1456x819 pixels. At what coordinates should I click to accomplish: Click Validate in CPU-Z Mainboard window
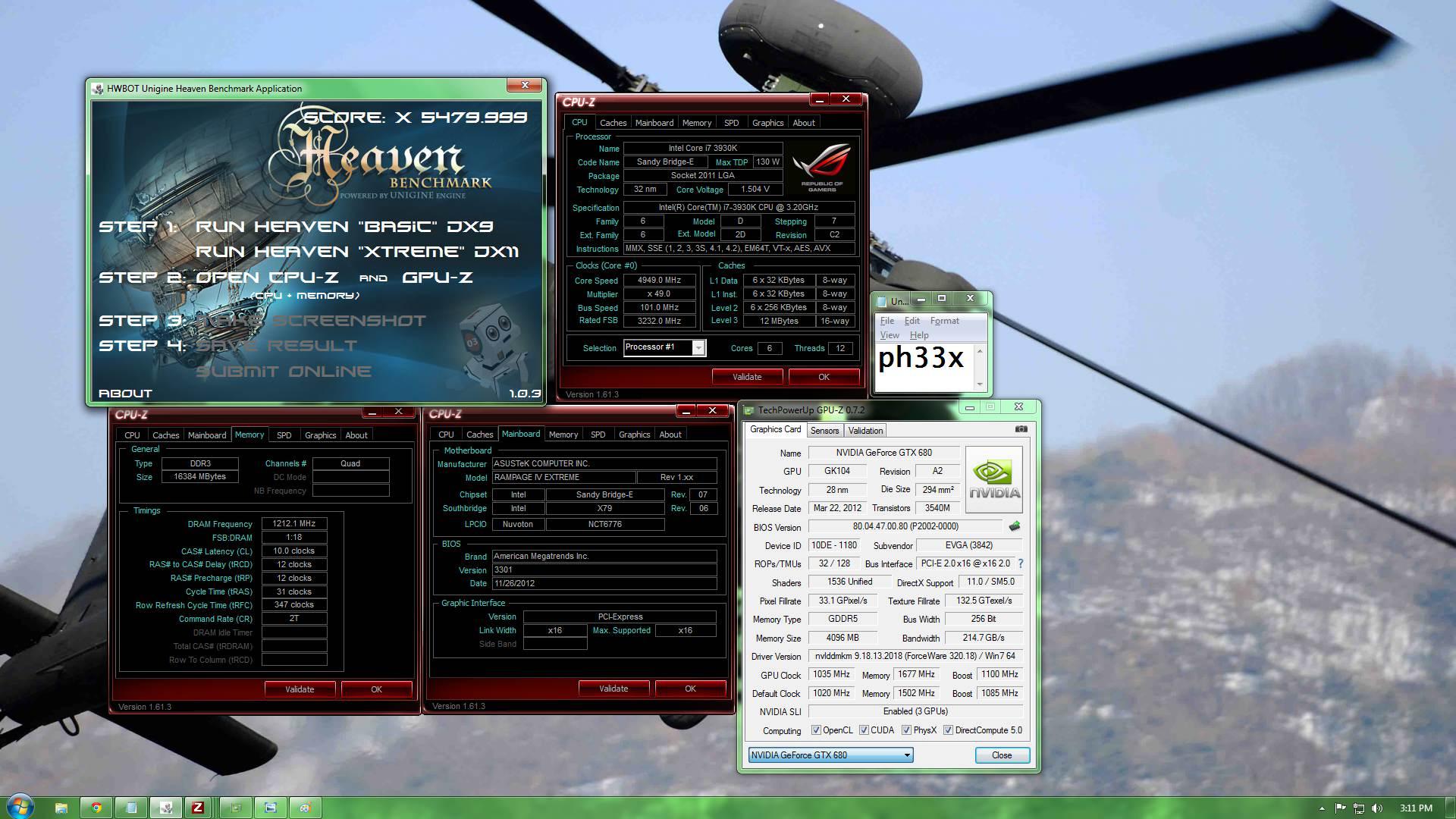[613, 689]
